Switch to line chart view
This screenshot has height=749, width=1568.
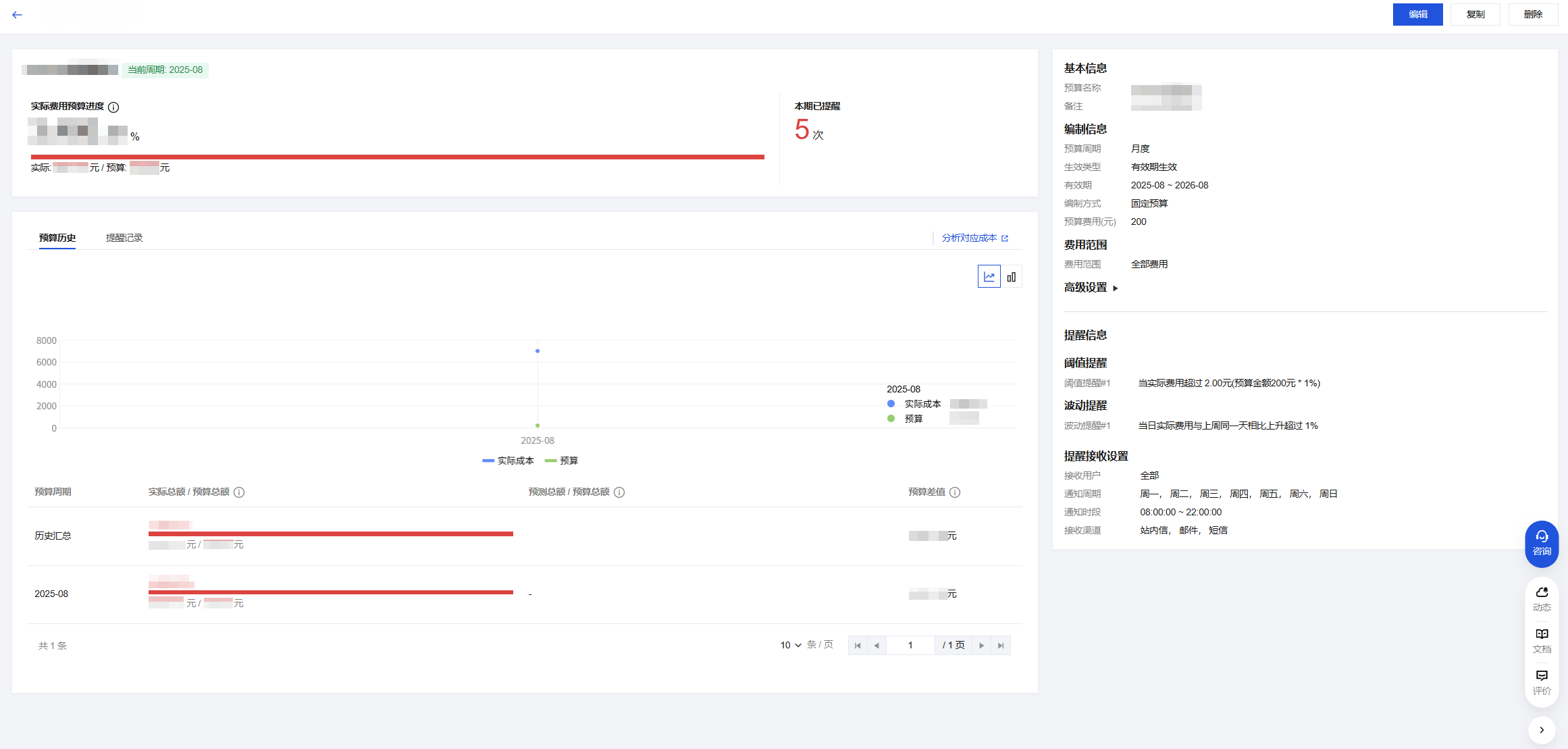point(989,277)
